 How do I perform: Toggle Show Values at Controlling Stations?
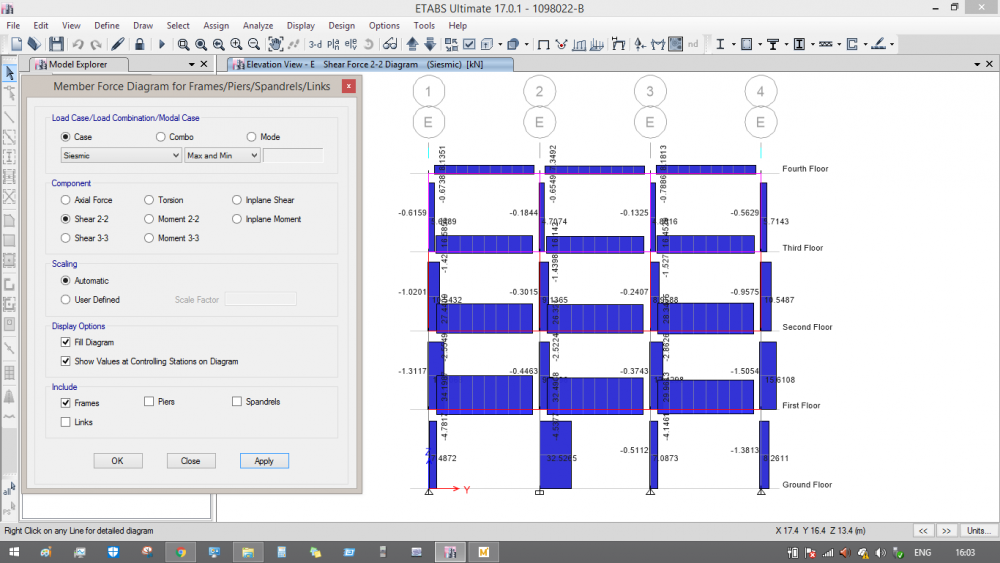(x=65, y=361)
